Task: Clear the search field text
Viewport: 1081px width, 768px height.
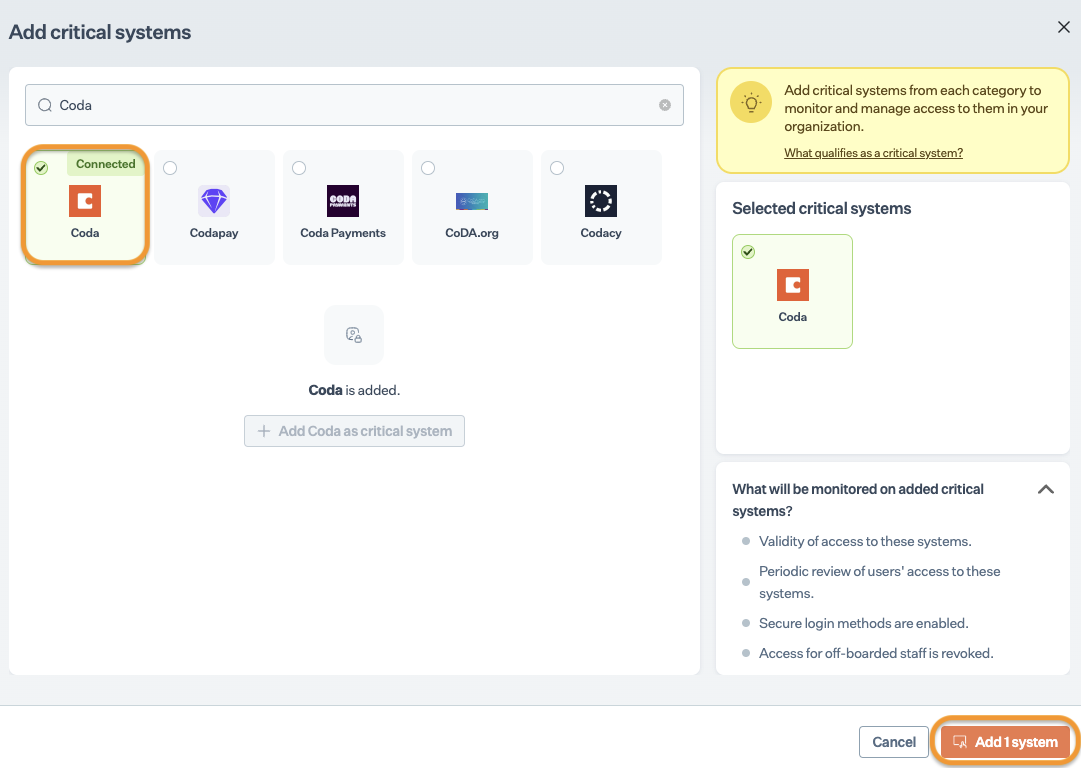Action: pyautogui.click(x=665, y=105)
